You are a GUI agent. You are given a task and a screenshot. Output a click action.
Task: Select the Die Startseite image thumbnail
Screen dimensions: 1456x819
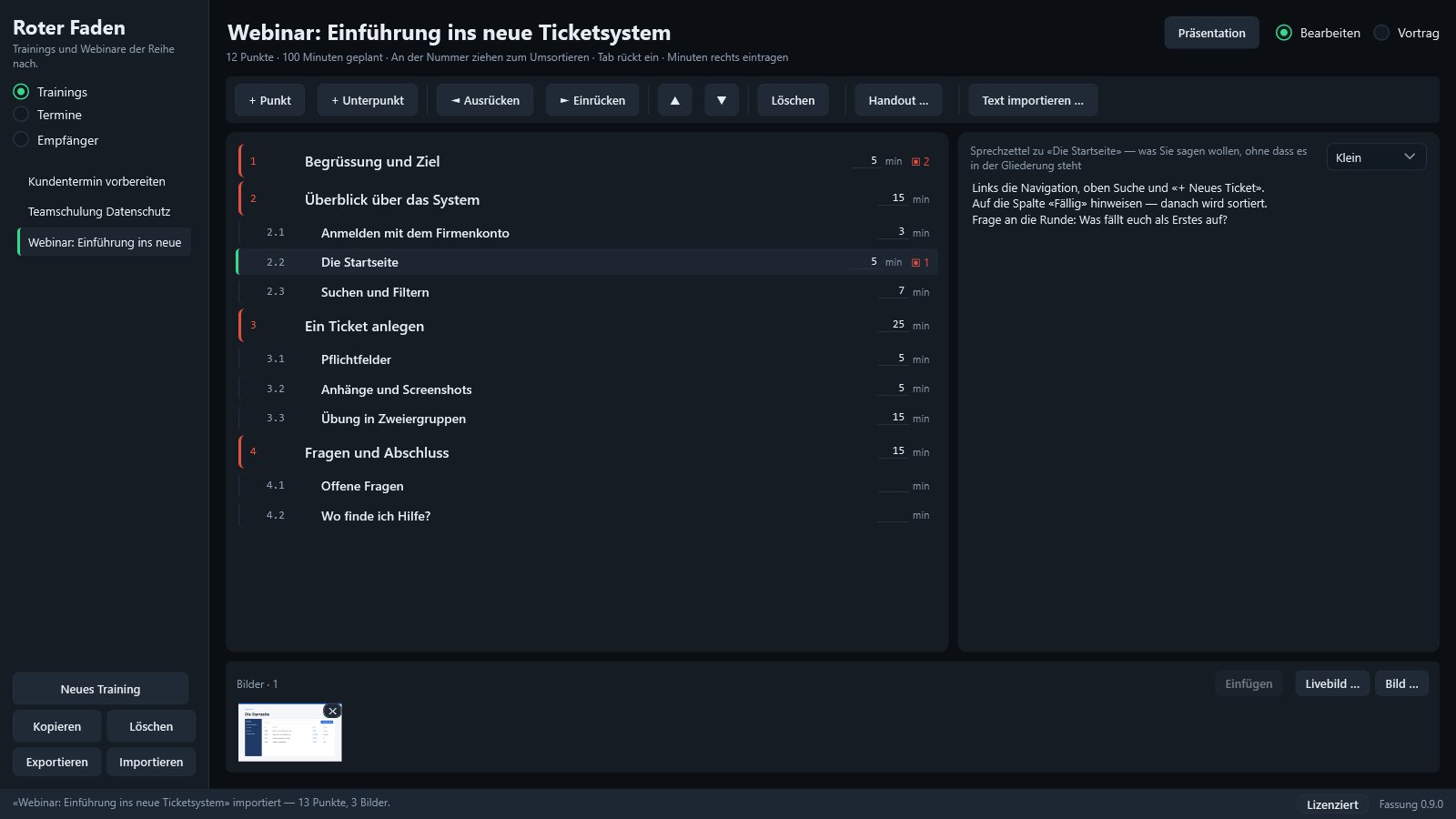289,733
